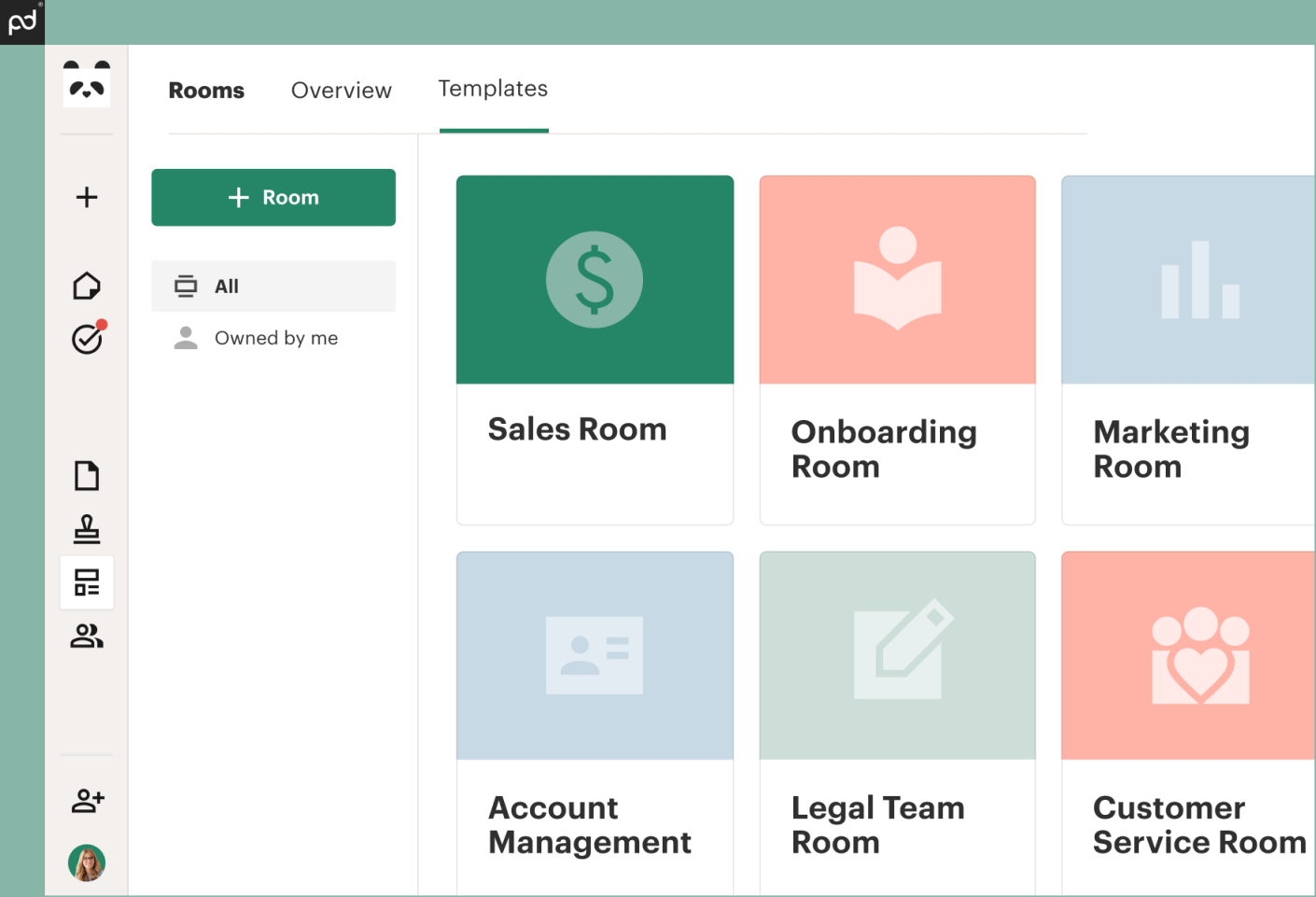Open the create new document plus icon

click(87, 197)
